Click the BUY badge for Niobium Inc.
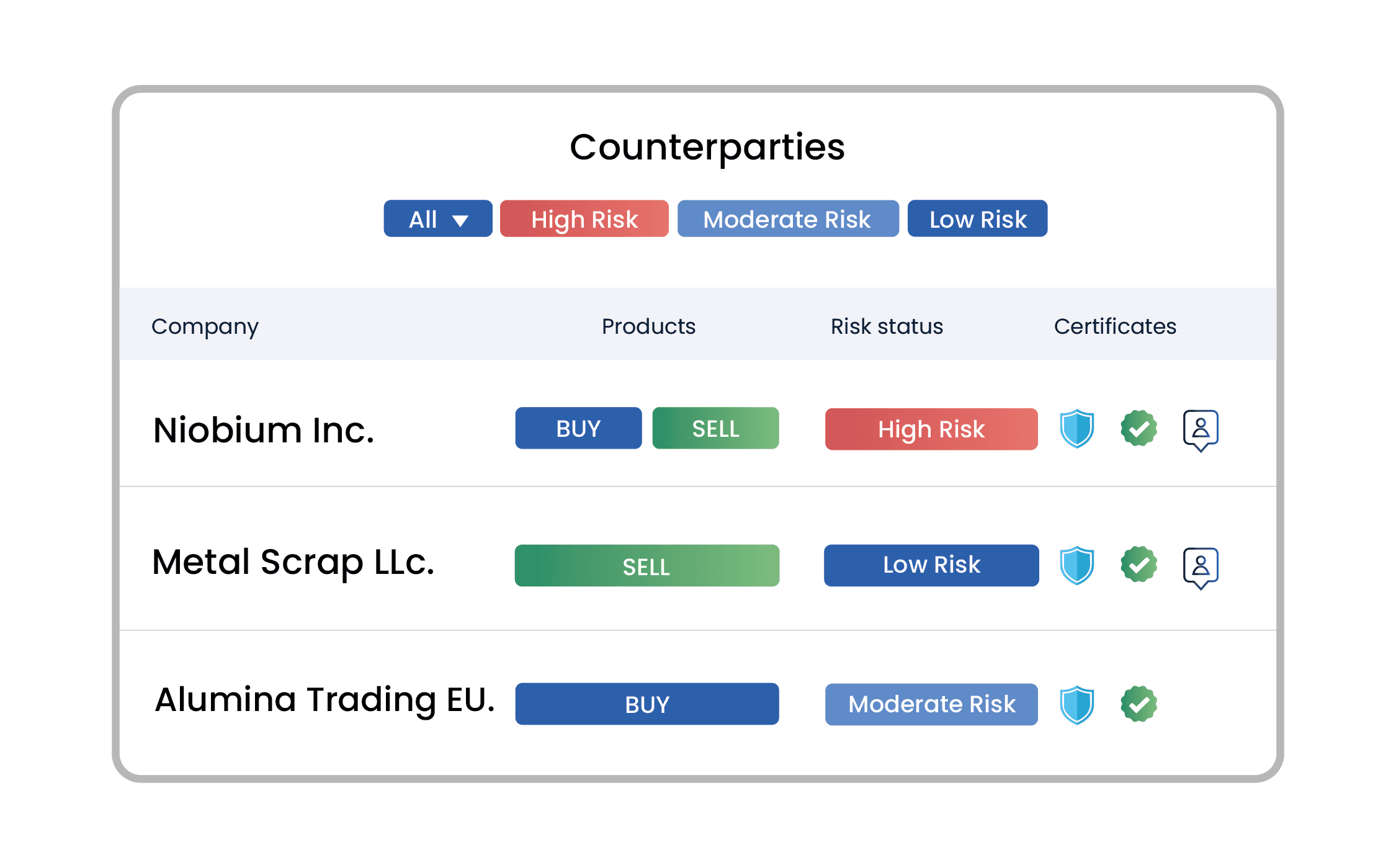Image resolution: width=1396 pixels, height=868 pixels. coord(578,428)
